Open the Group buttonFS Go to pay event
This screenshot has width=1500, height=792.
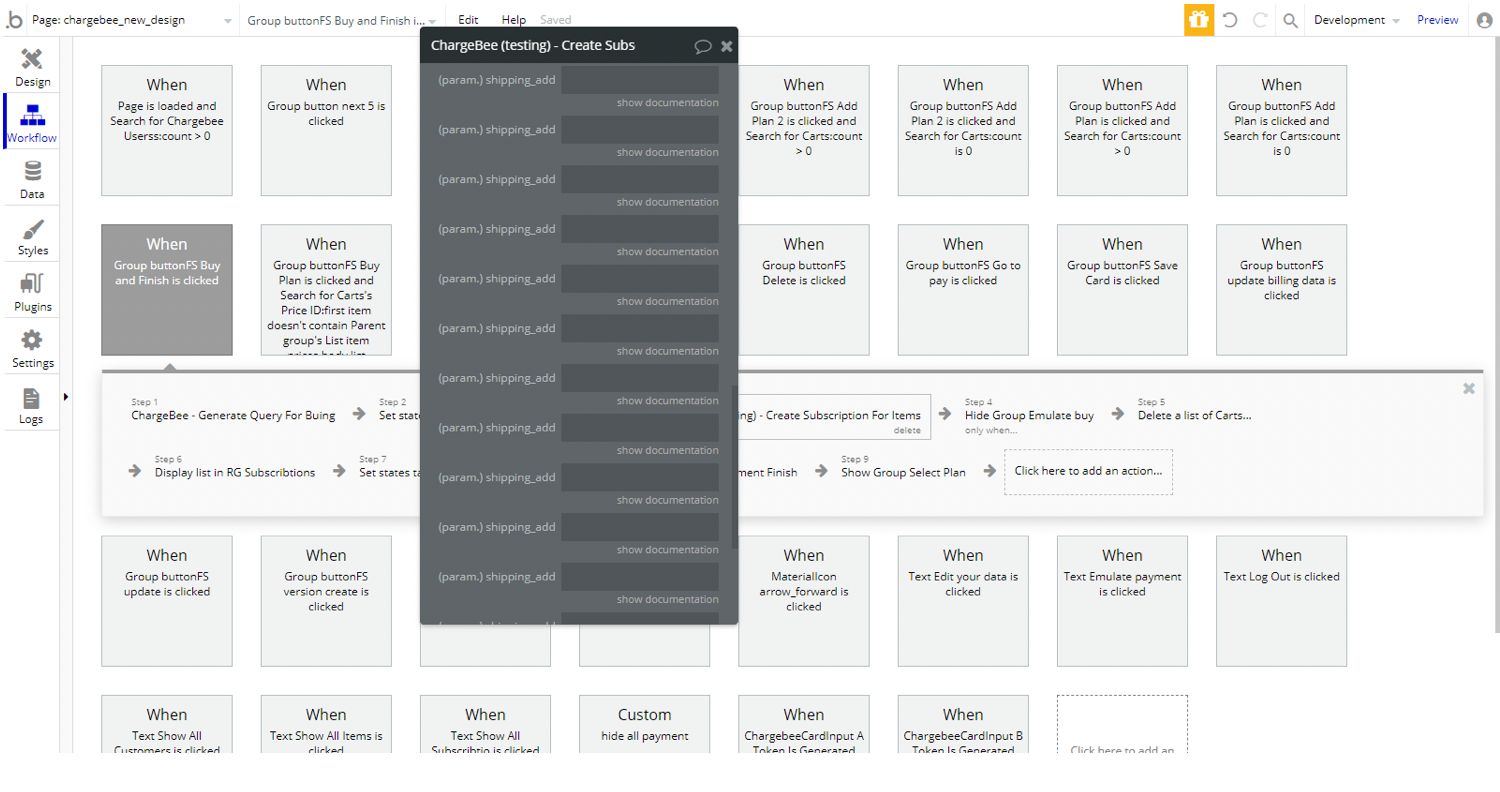click(963, 289)
